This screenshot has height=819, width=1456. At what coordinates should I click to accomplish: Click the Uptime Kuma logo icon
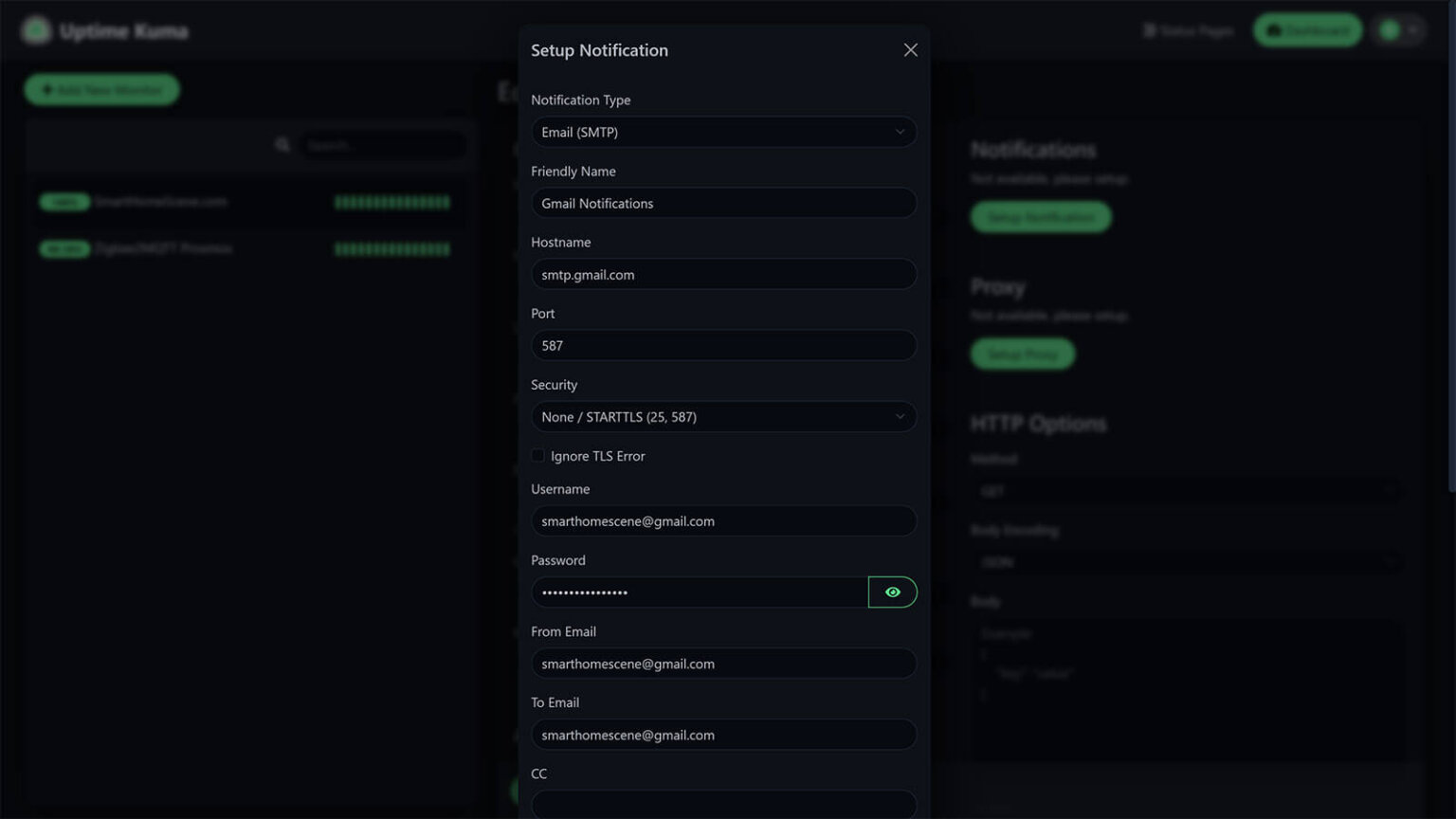(x=35, y=29)
